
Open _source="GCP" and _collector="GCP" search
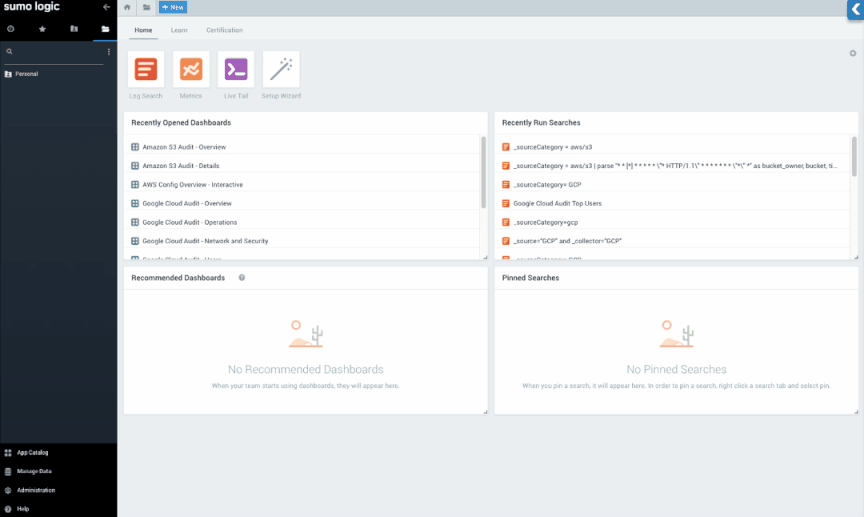pyautogui.click(x=568, y=241)
